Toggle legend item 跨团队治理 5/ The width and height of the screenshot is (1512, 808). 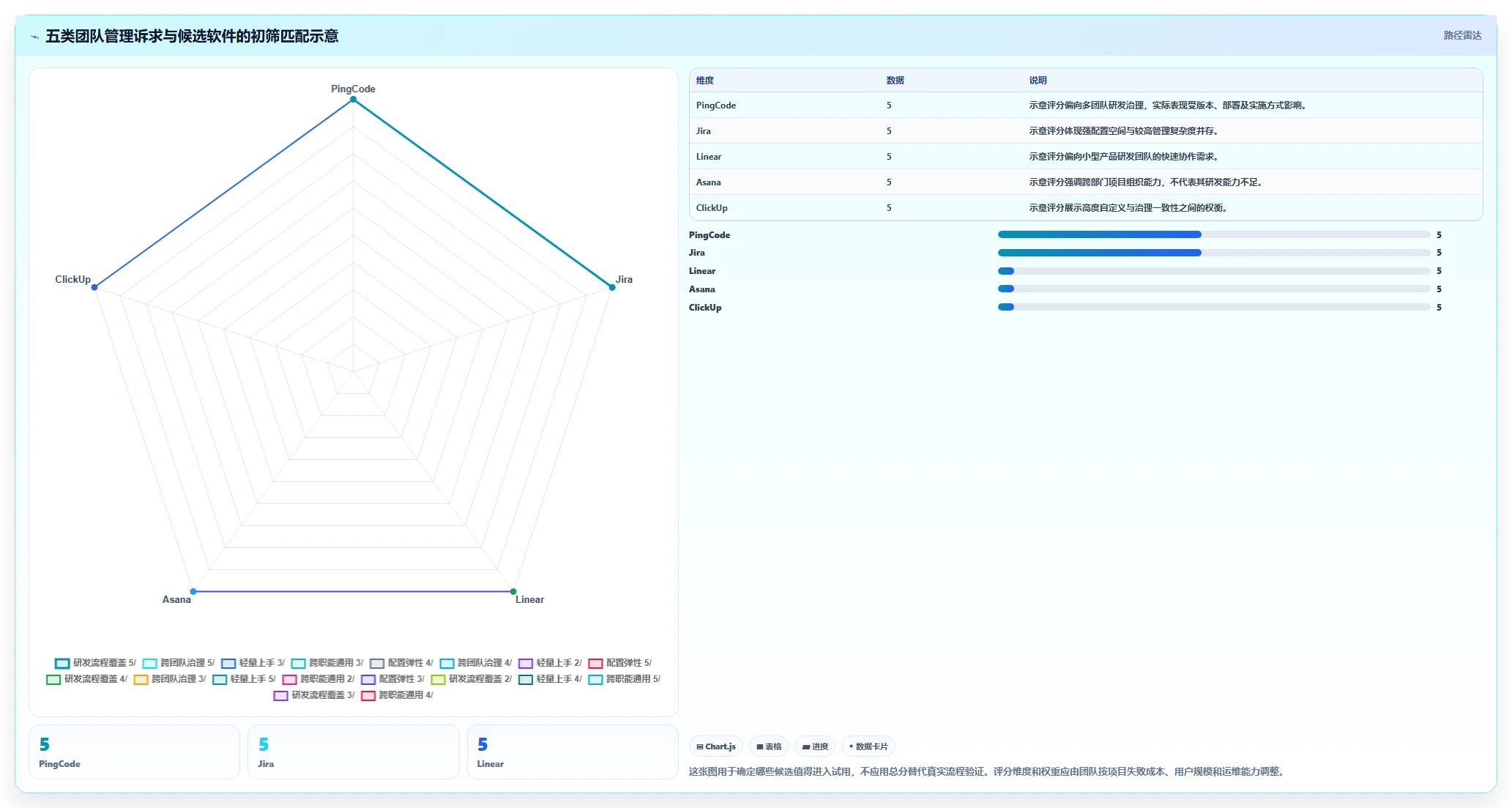[179, 663]
